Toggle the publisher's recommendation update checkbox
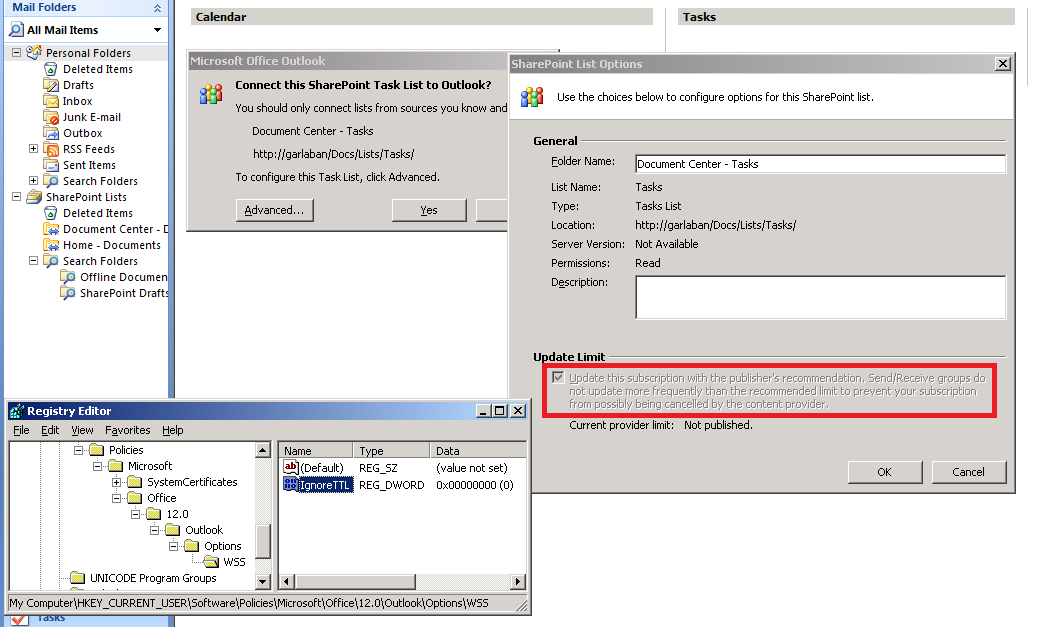Viewport: 1037px width, 627px height. 558,377
